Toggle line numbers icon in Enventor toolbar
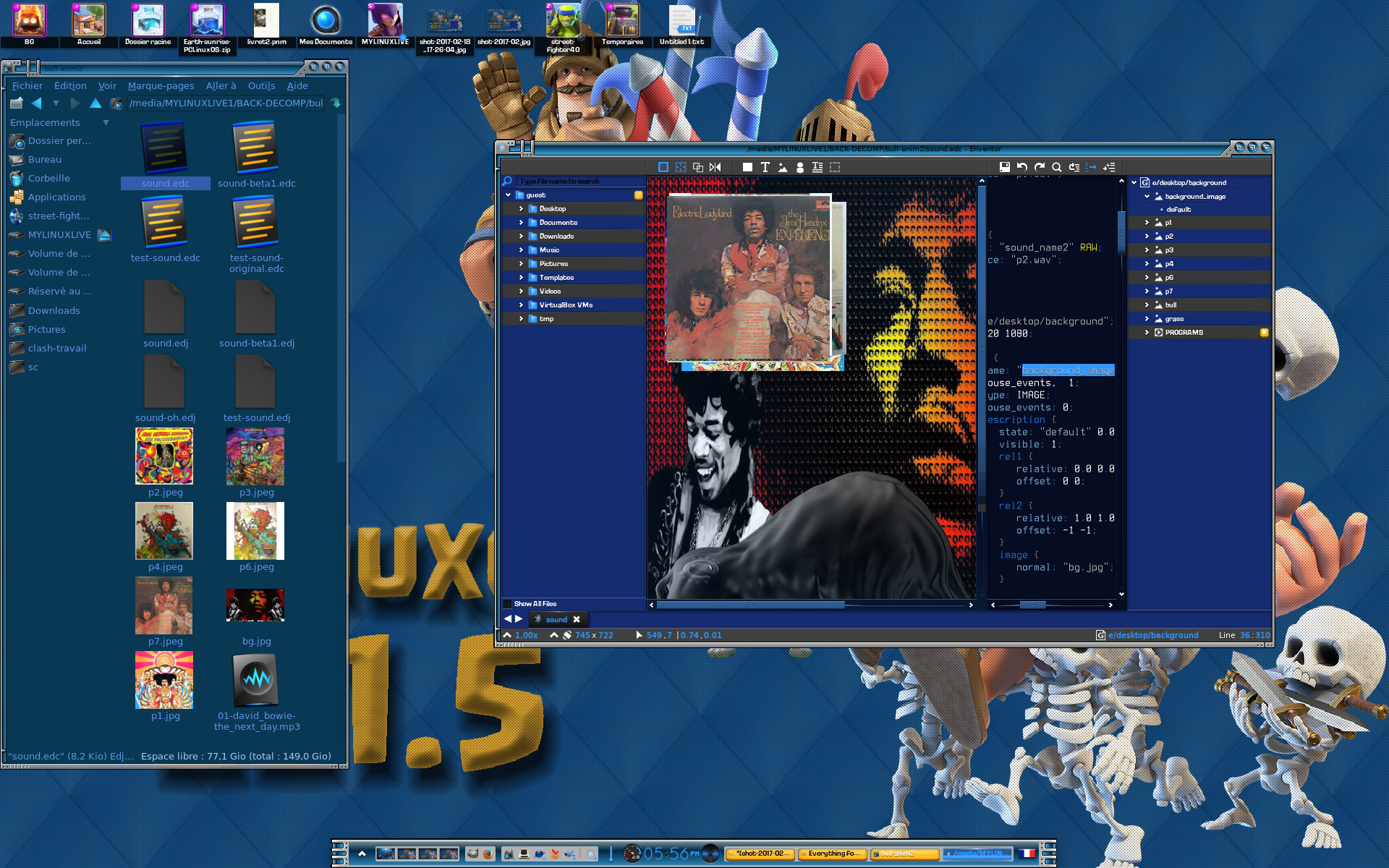Image resolution: width=1389 pixels, height=868 pixels. pyautogui.click(x=1092, y=167)
